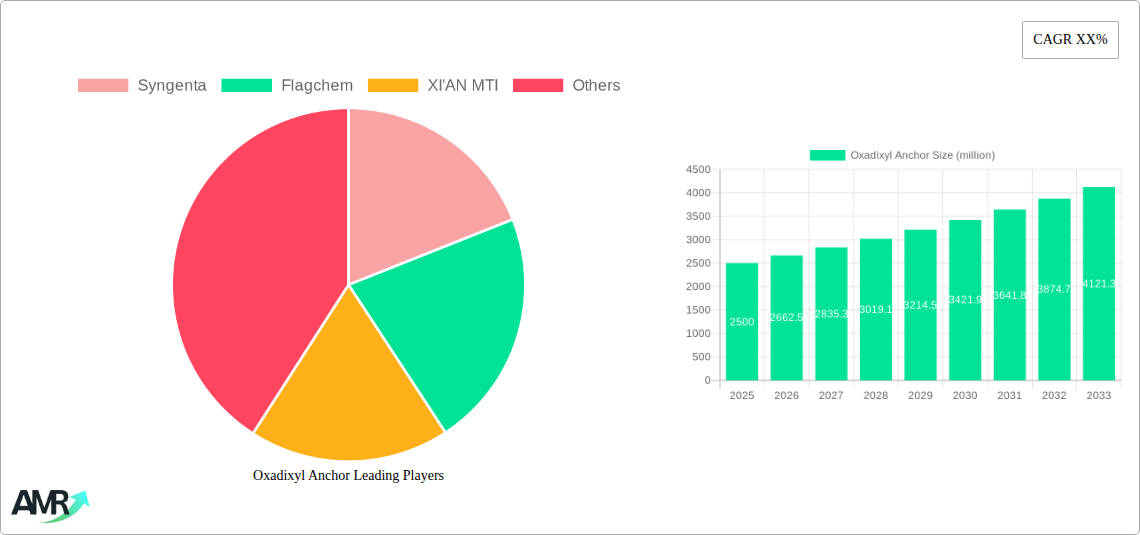The width and height of the screenshot is (1140, 535).
Task: Click the Oxadixyl Anchor Leading Players caption
Action: 348,476
